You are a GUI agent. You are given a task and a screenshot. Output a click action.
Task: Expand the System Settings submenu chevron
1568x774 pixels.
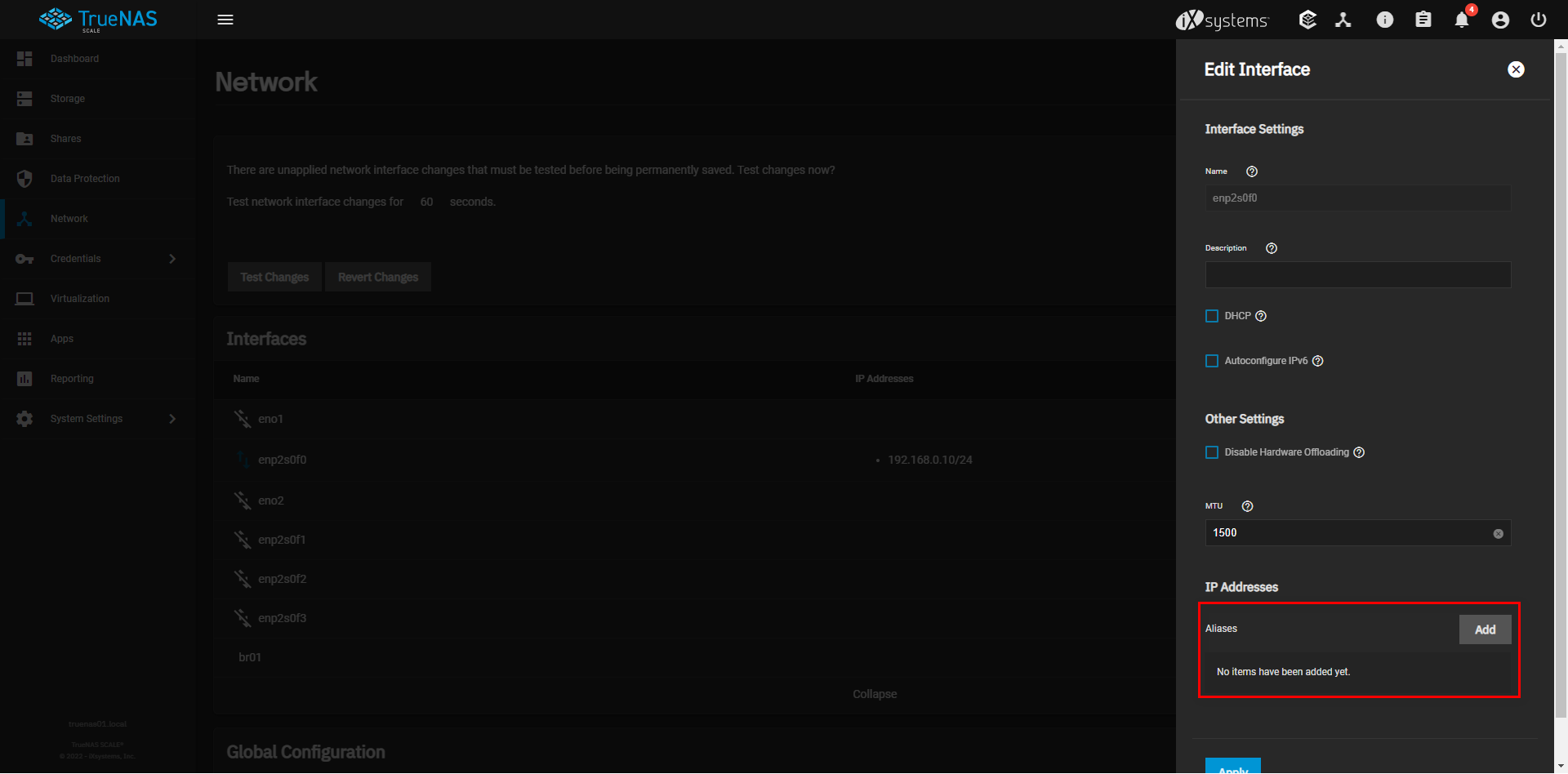[172, 419]
